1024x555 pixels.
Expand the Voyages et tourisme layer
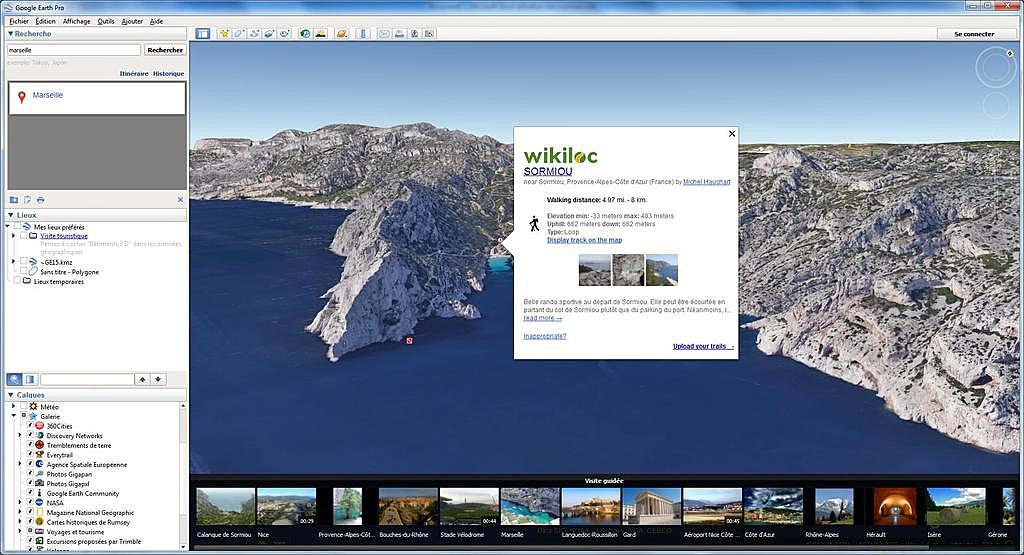pos(20,531)
